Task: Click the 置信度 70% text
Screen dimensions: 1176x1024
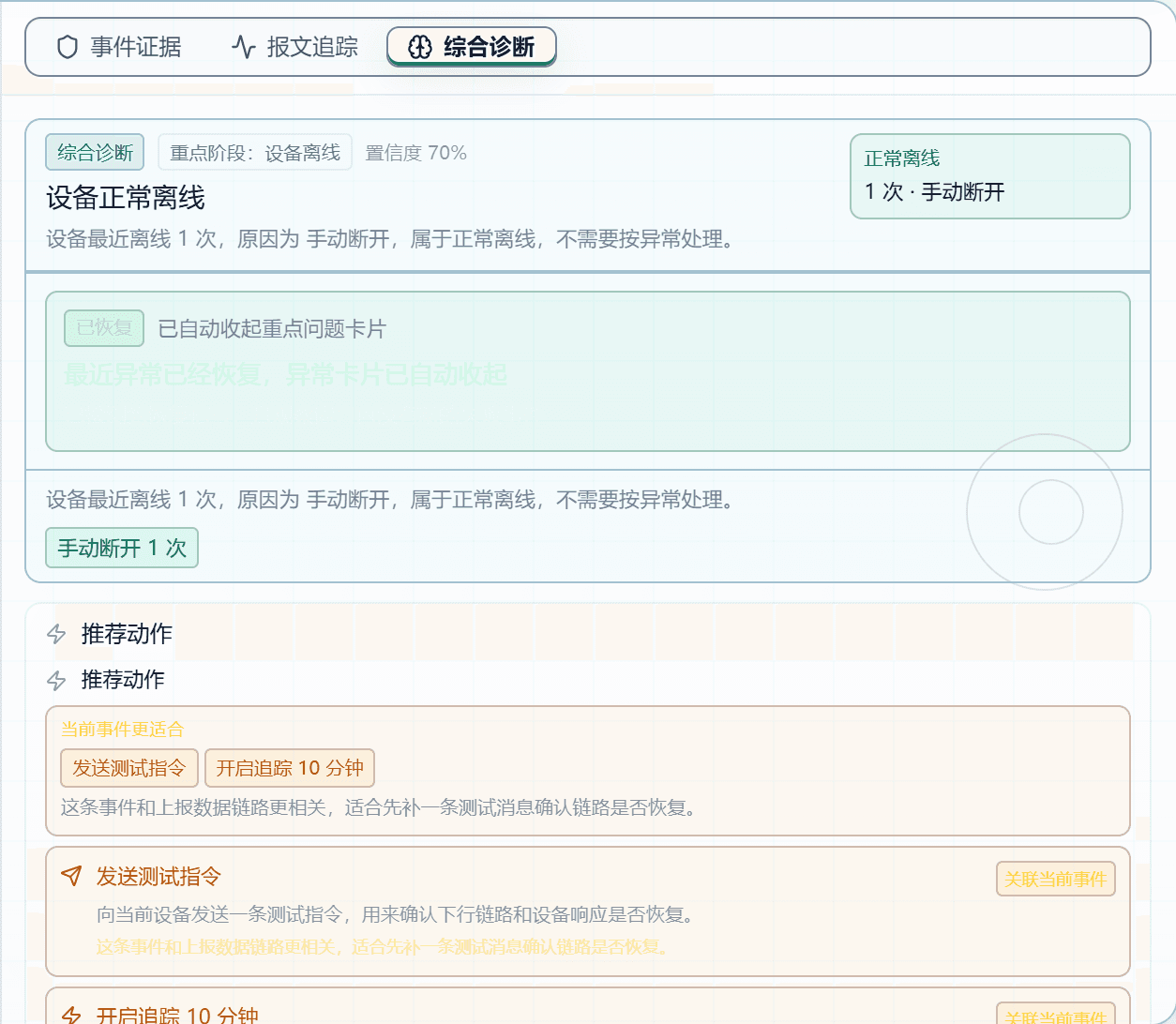Action: coord(415,152)
